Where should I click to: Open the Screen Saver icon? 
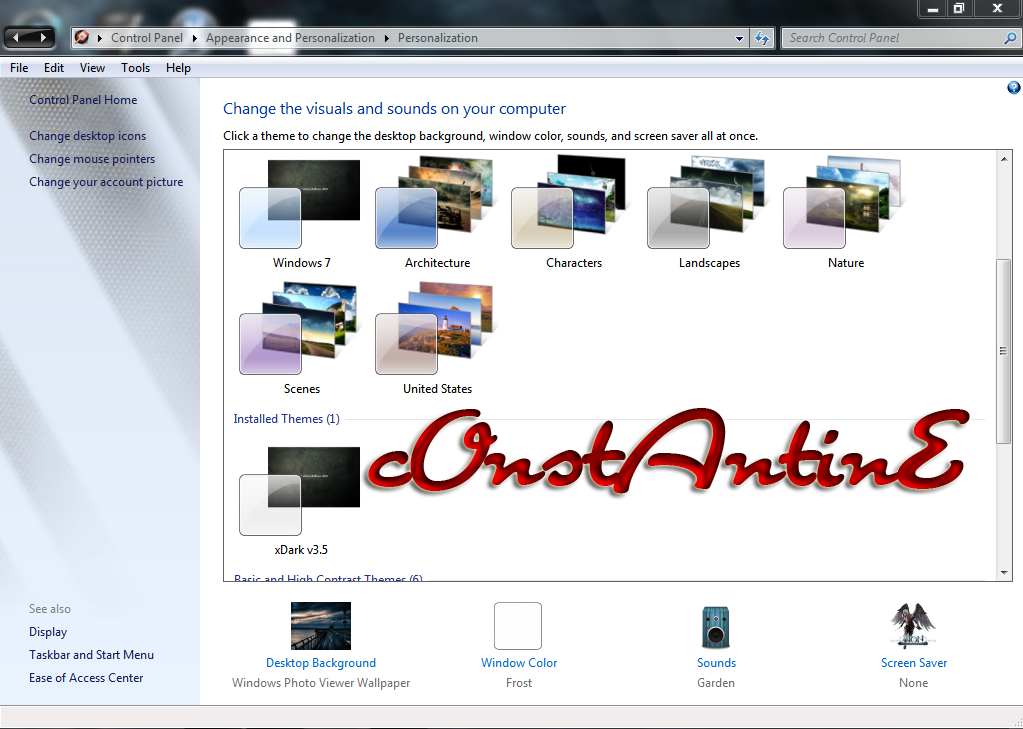tap(913, 625)
